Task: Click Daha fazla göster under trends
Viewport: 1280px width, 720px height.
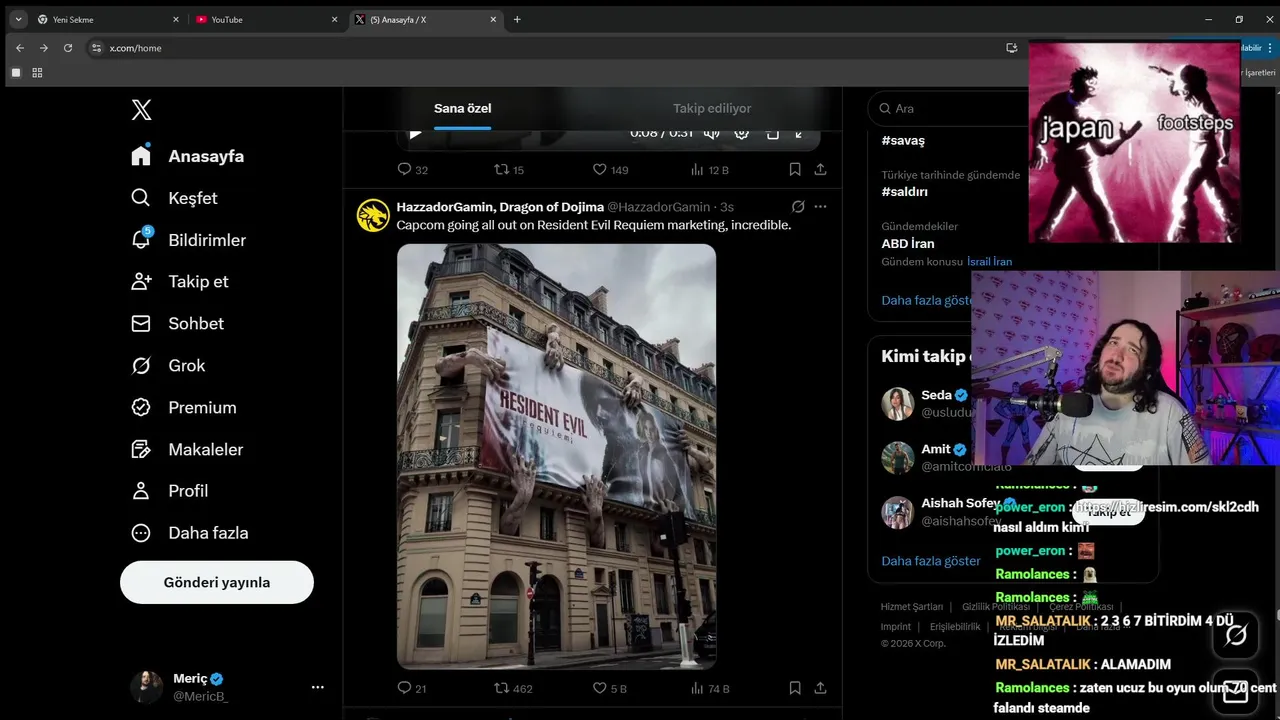Action: coord(927,300)
